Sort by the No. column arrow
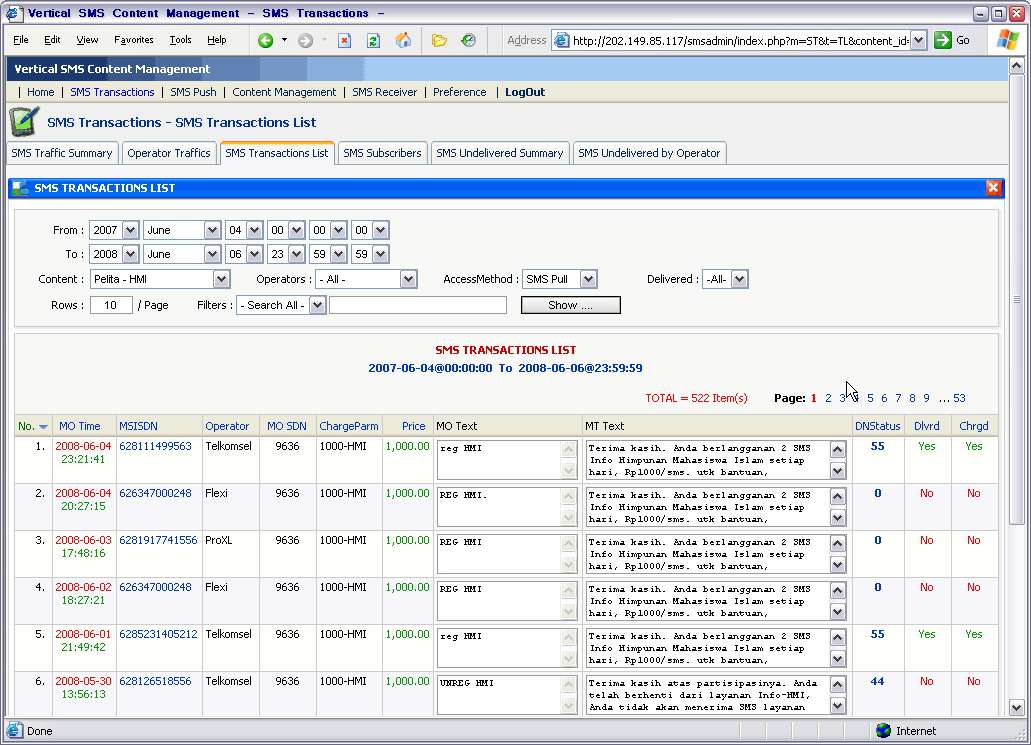This screenshot has width=1031, height=745. click(x=43, y=427)
